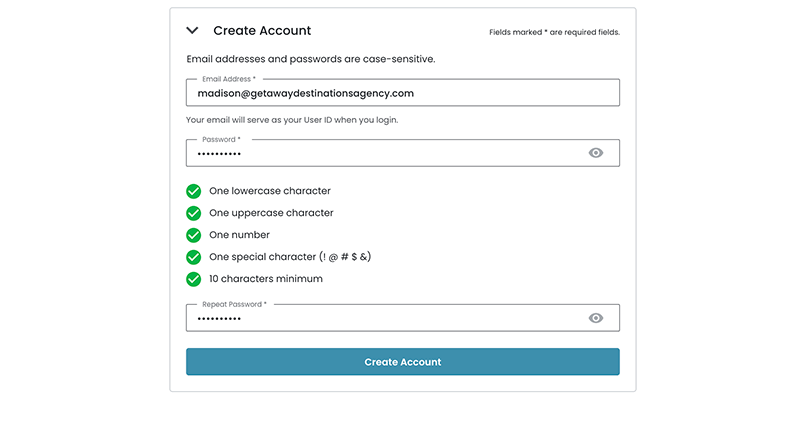The width and height of the screenshot is (800, 424).
Task: Click the Create Account section heading
Action: click(x=262, y=31)
